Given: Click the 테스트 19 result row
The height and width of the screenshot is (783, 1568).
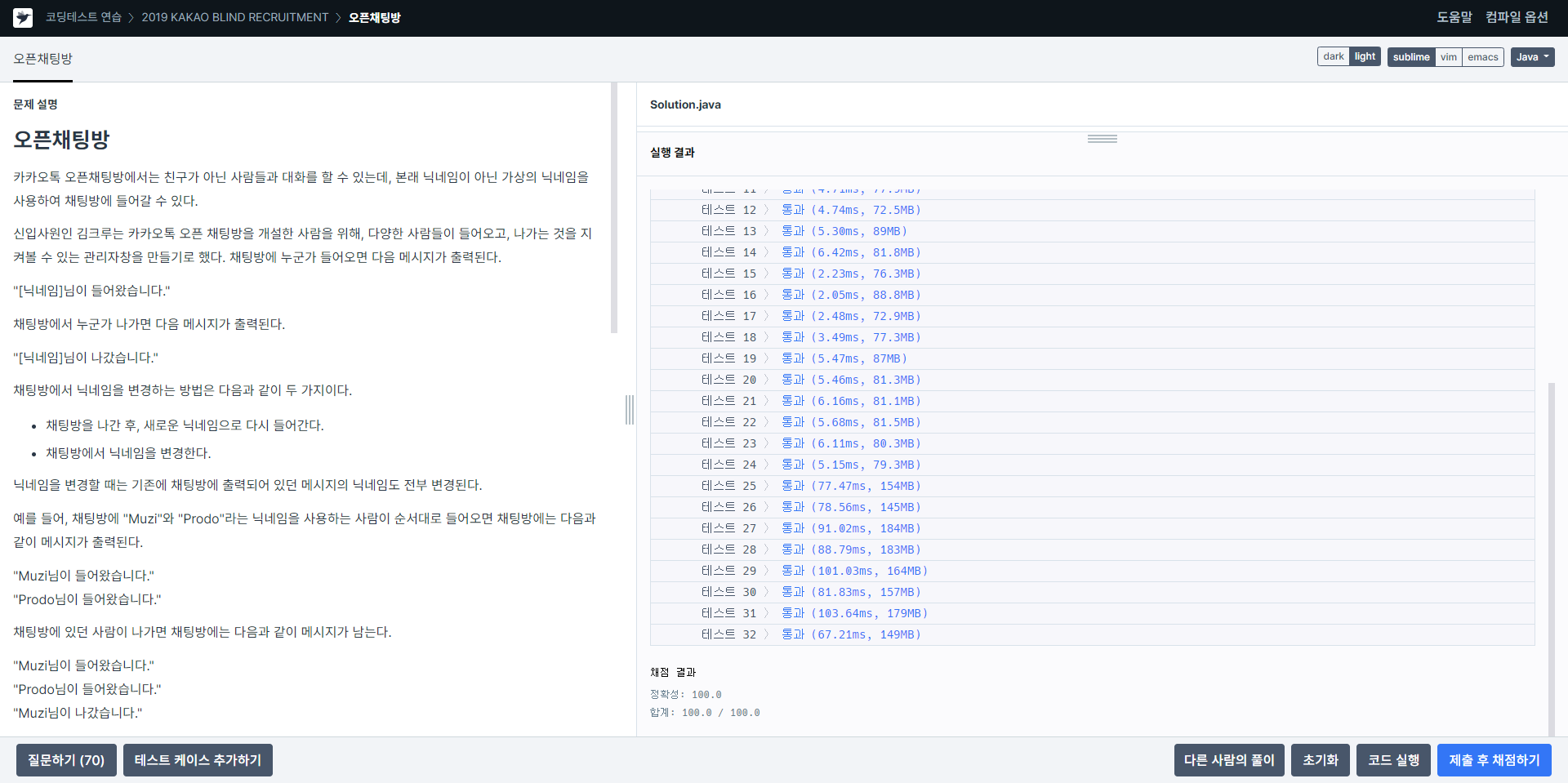Looking at the screenshot, I should pyautogui.click(x=1093, y=358).
